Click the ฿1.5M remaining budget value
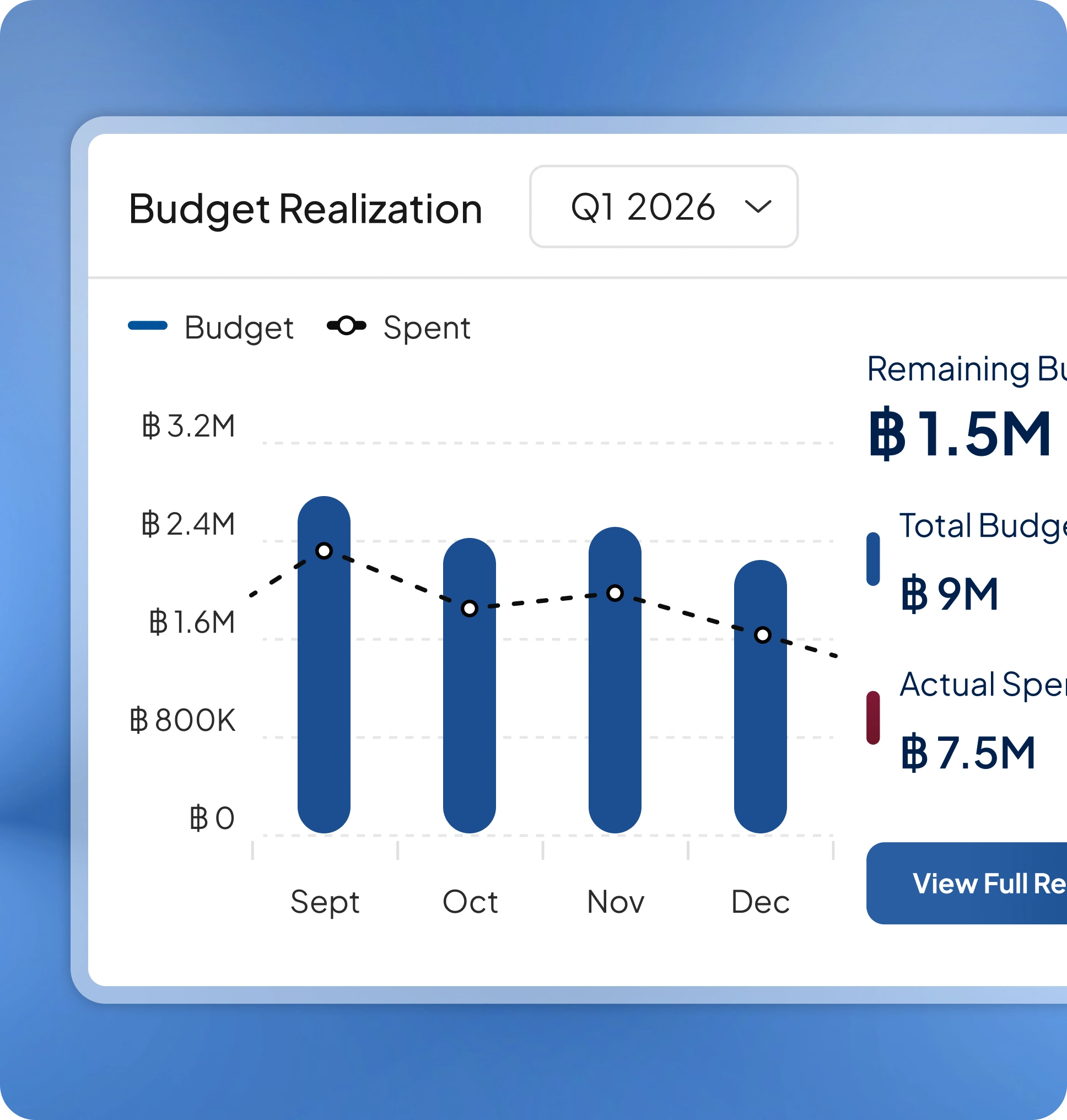Image resolution: width=1067 pixels, height=1120 pixels. 960,434
